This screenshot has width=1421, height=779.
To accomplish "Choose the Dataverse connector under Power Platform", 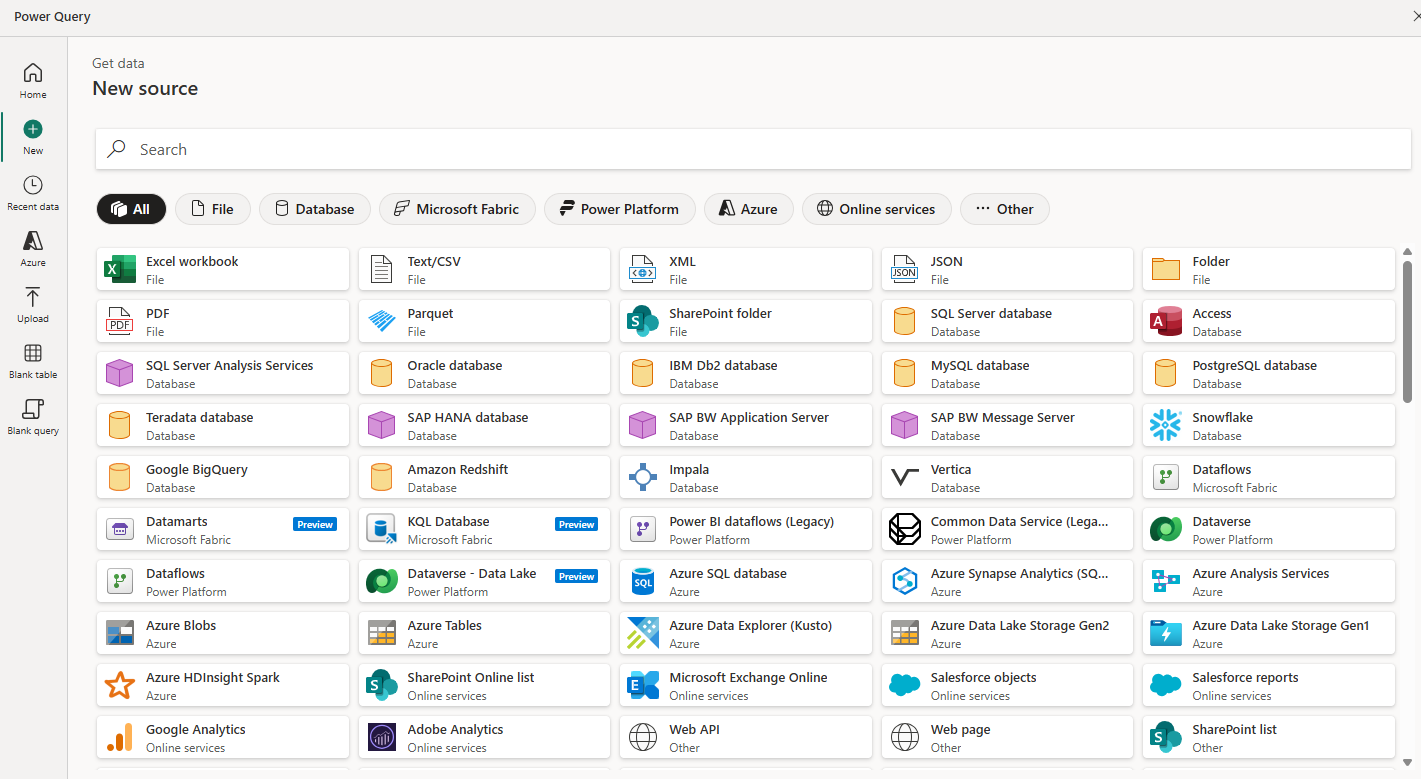I will (x=1268, y=528).
